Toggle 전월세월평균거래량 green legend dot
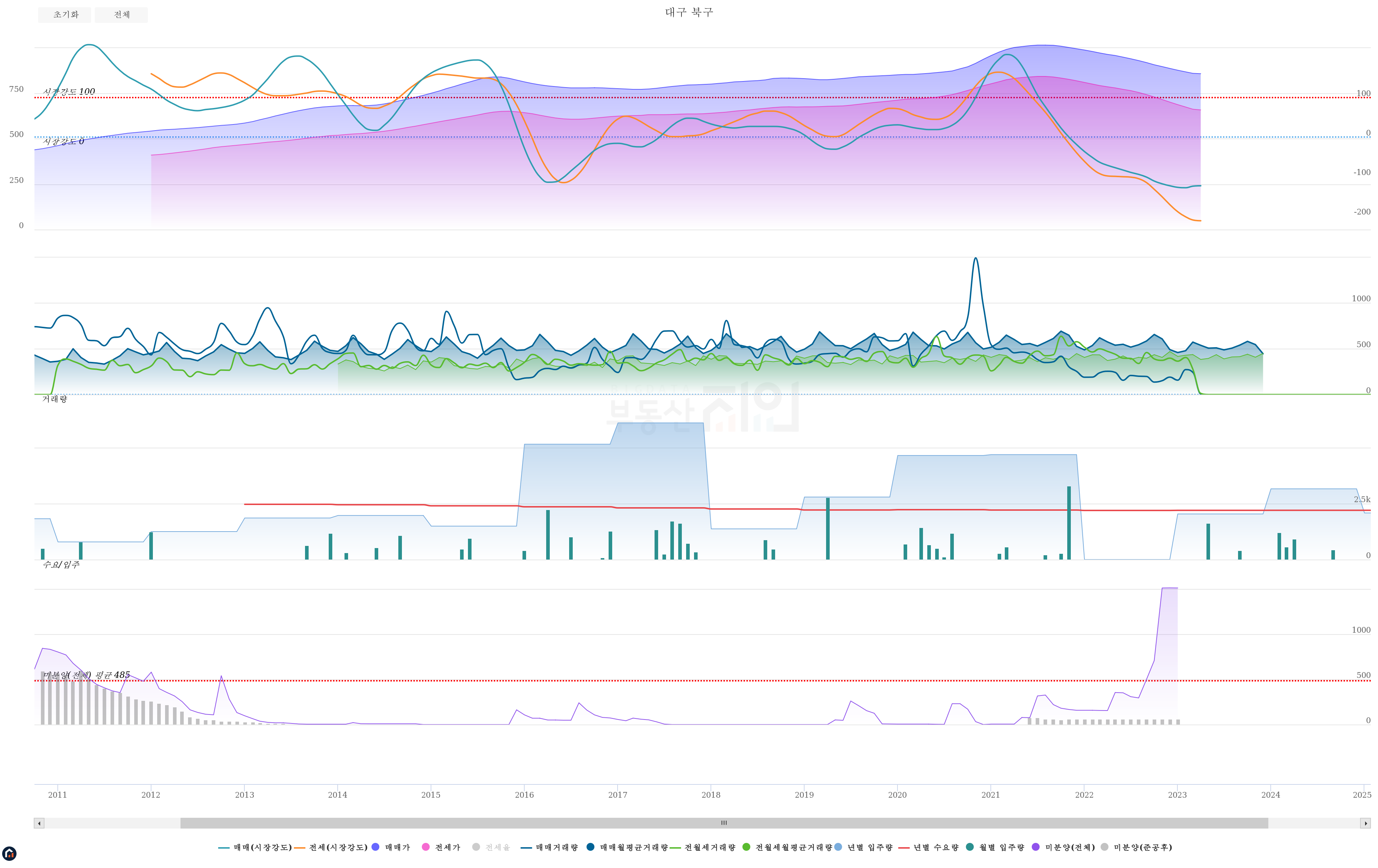The height and width of the screenshot is (868, 1378). [x=746, y=847]
